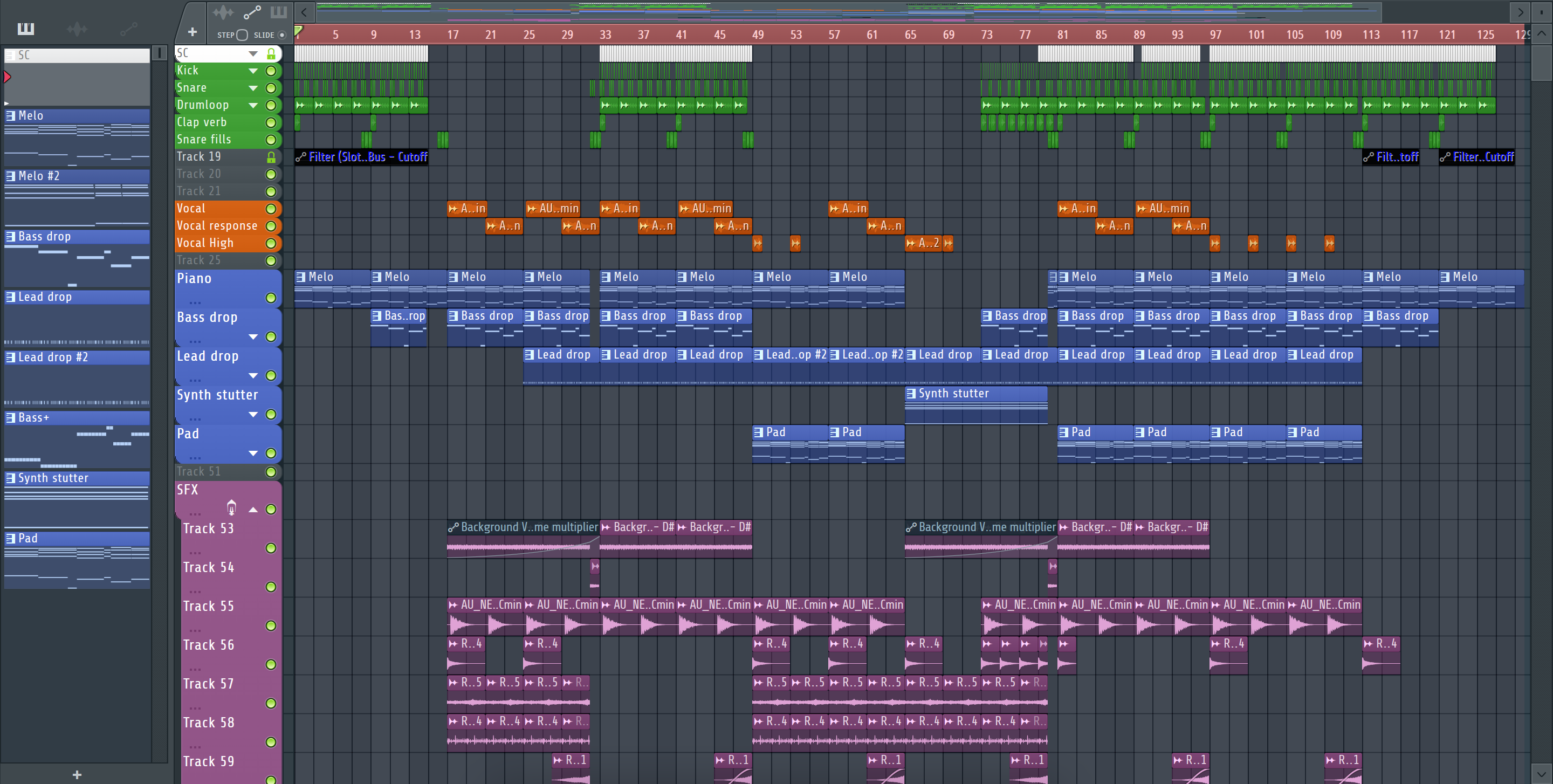This screenshot has width=1553, height=784.
Task: Open the Drumloop track dropdown arrow
Action: coord(253,106)
